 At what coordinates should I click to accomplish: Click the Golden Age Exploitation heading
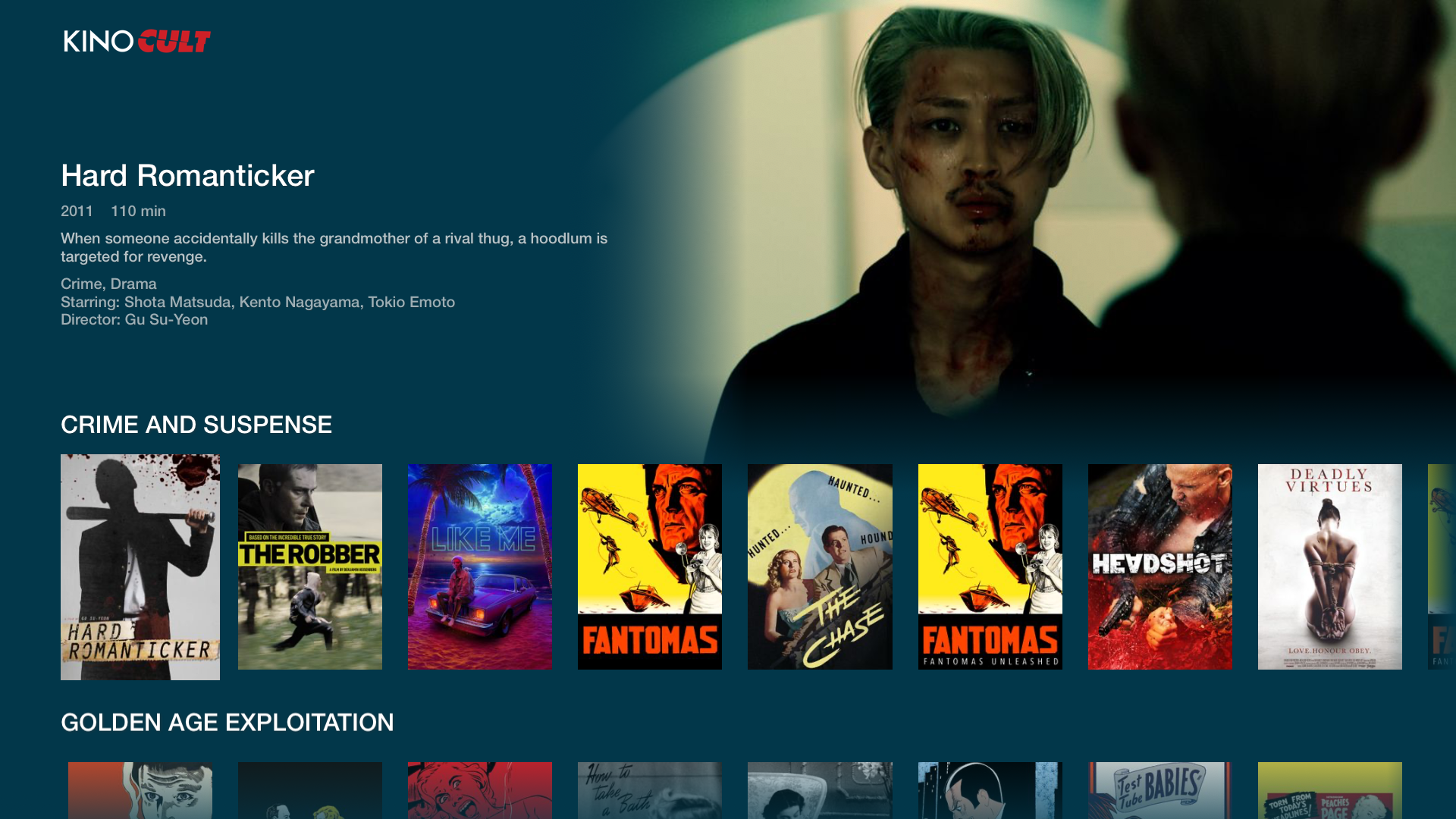pos(227,723)
